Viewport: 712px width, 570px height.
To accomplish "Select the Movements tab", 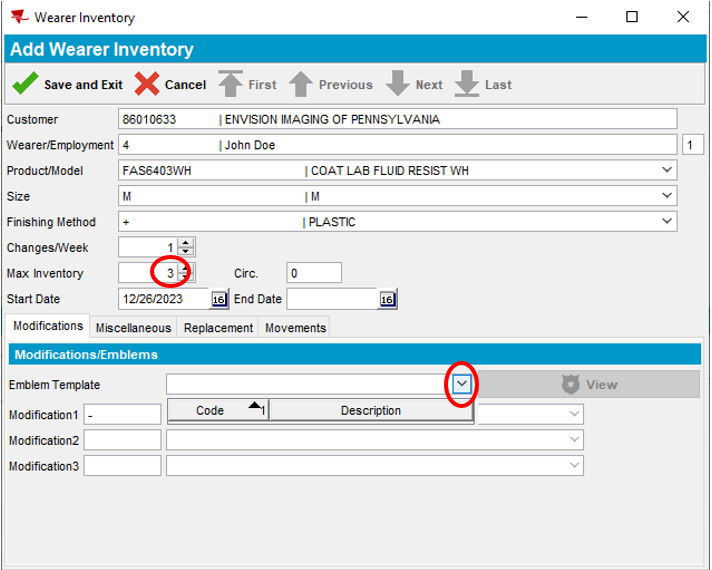I will click(x=295, y=328).
